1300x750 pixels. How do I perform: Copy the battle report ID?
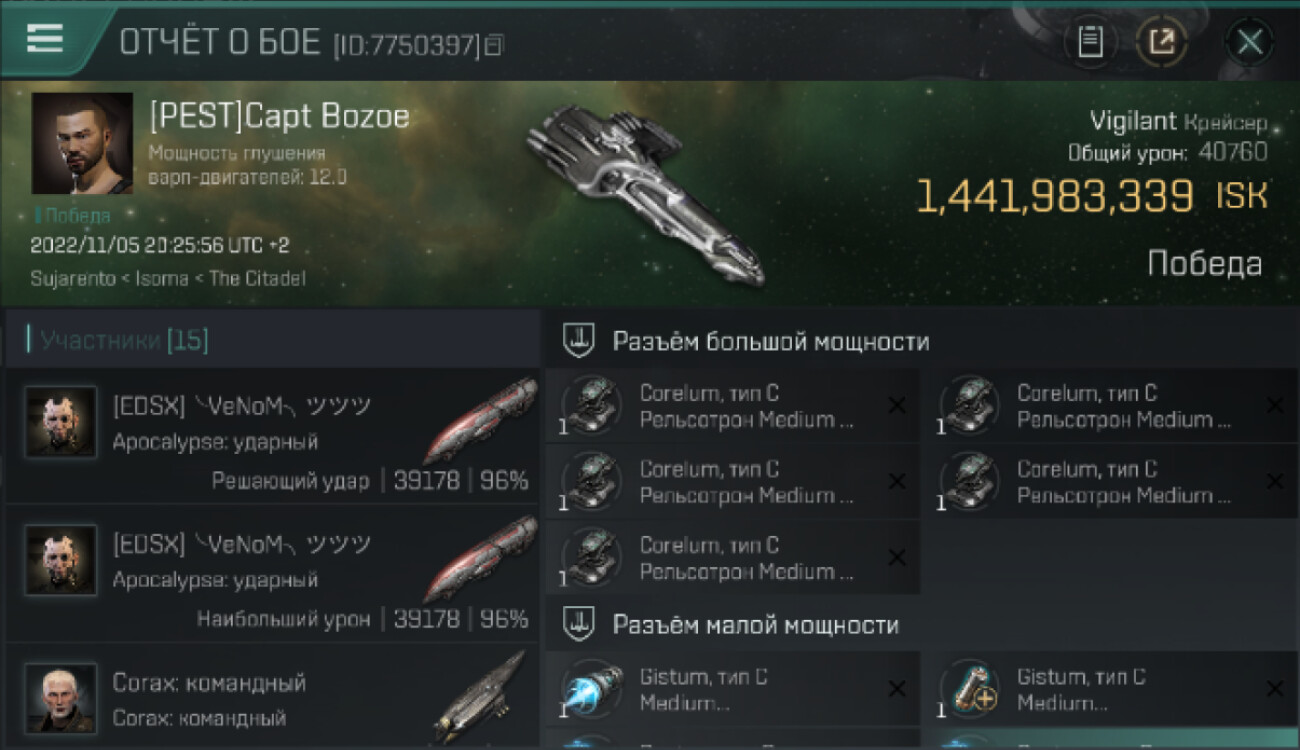[x=495, y=44]
